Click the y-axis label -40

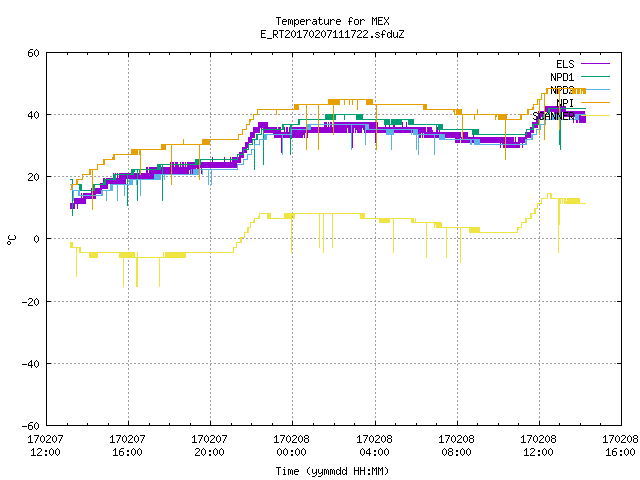click(x=31, y=364)
